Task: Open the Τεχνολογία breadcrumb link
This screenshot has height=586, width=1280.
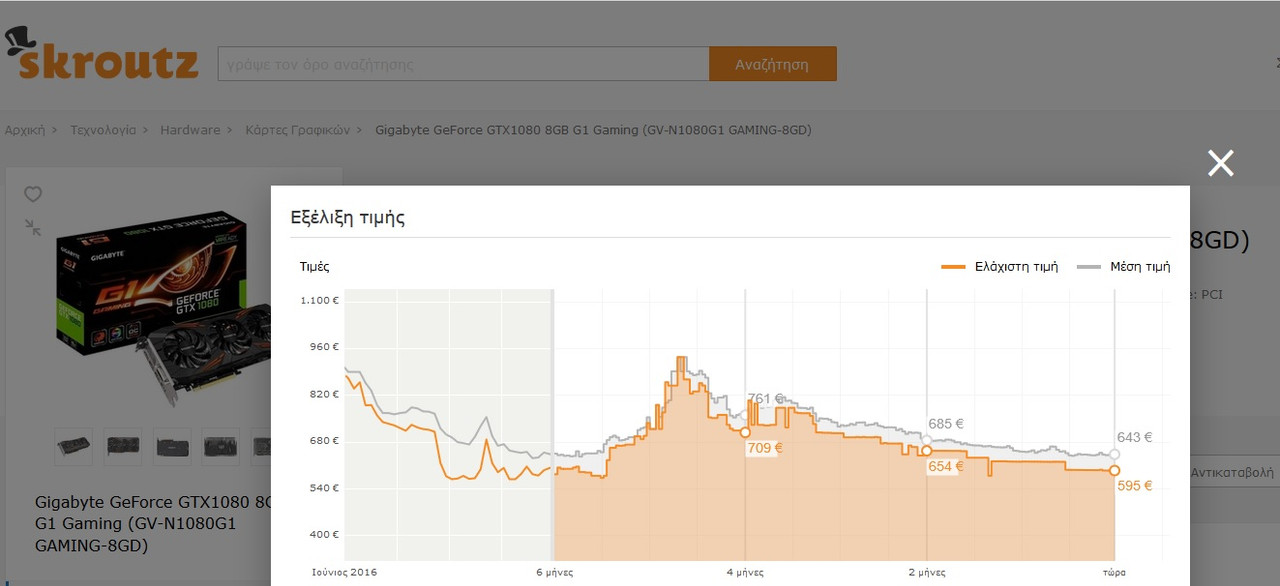Action: click(x=103, y=130)
